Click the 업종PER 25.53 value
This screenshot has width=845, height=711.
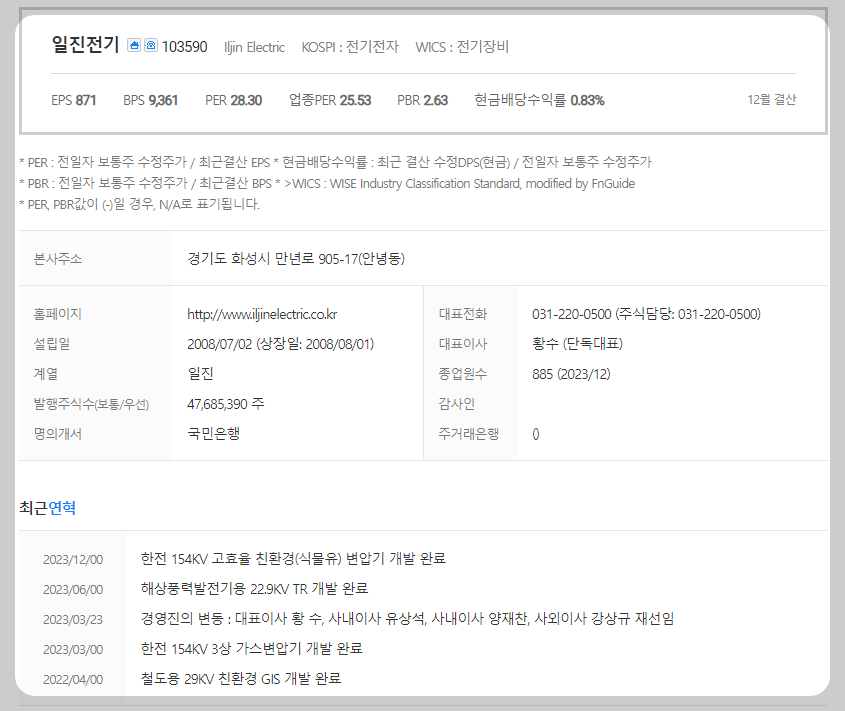click(330, 100)
